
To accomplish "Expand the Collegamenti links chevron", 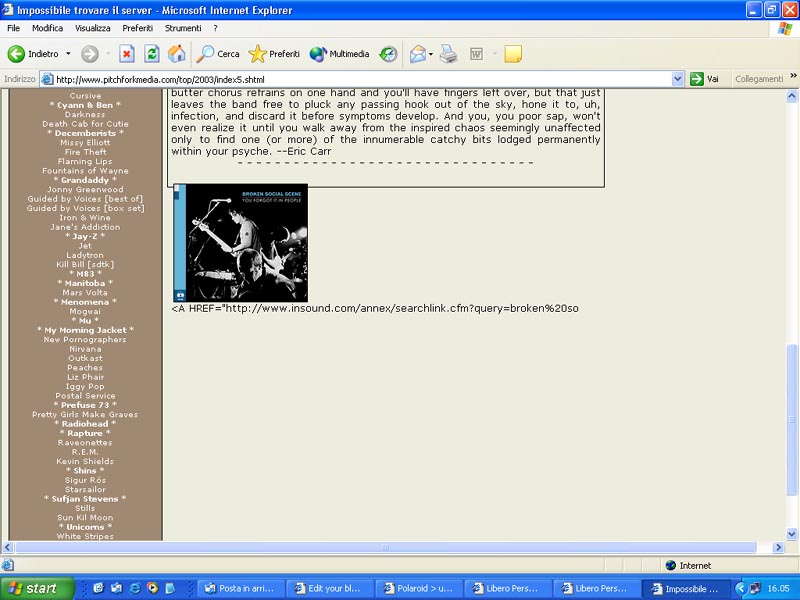I will (x=793, y=76).
